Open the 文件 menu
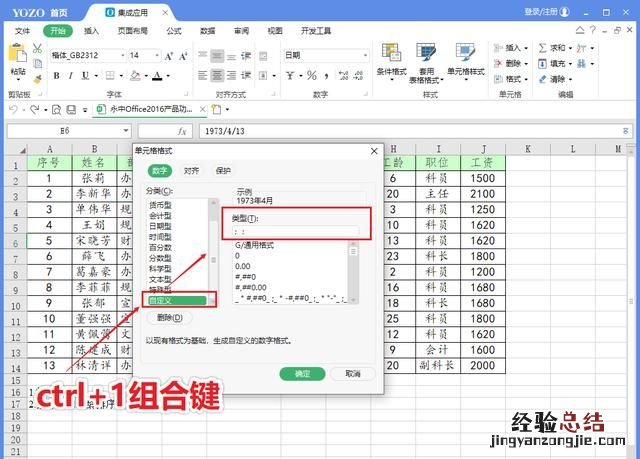 coord(22,31)
